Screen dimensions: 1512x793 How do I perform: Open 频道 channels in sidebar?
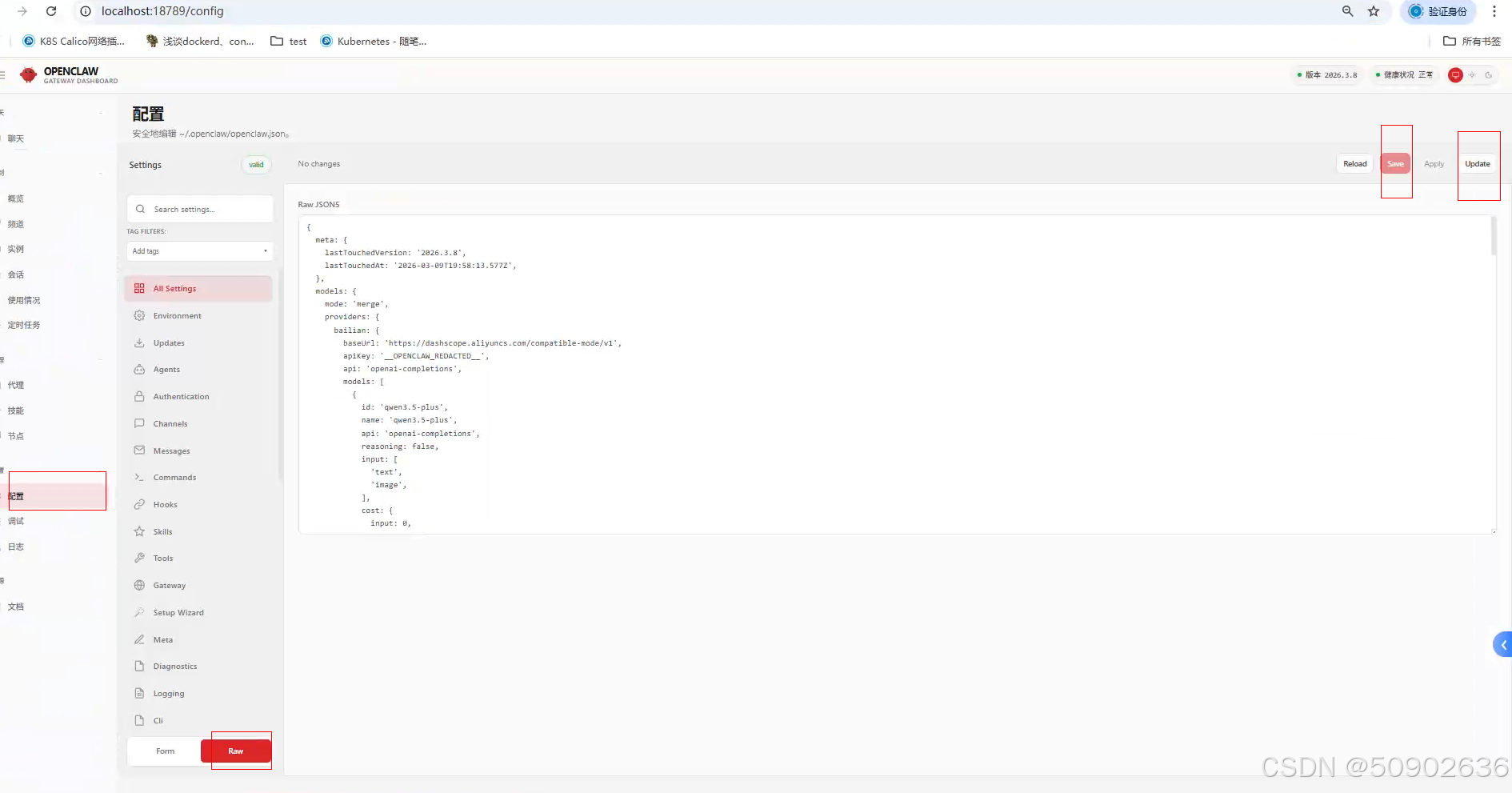click(x=16, y=224)
